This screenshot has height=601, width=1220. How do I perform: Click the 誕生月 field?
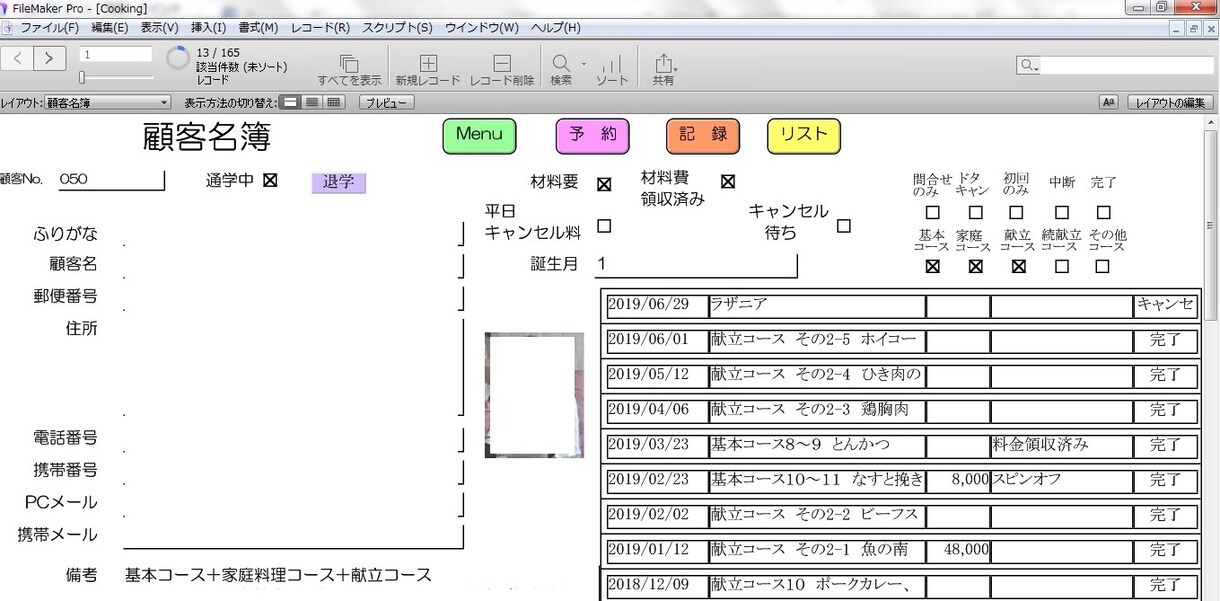pos(695,264)
